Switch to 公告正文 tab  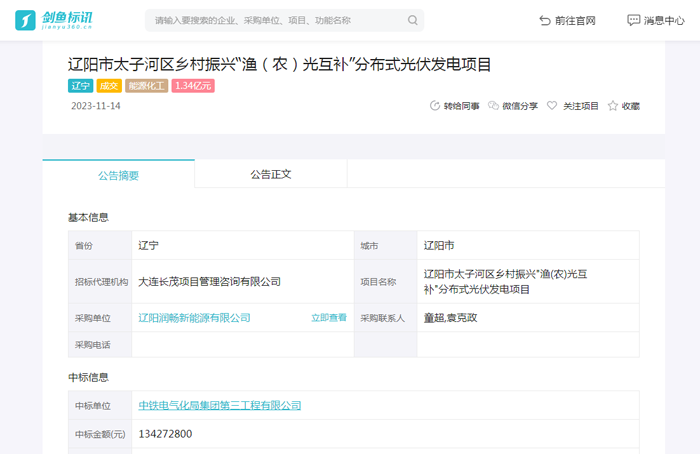[x=271, y=174]
